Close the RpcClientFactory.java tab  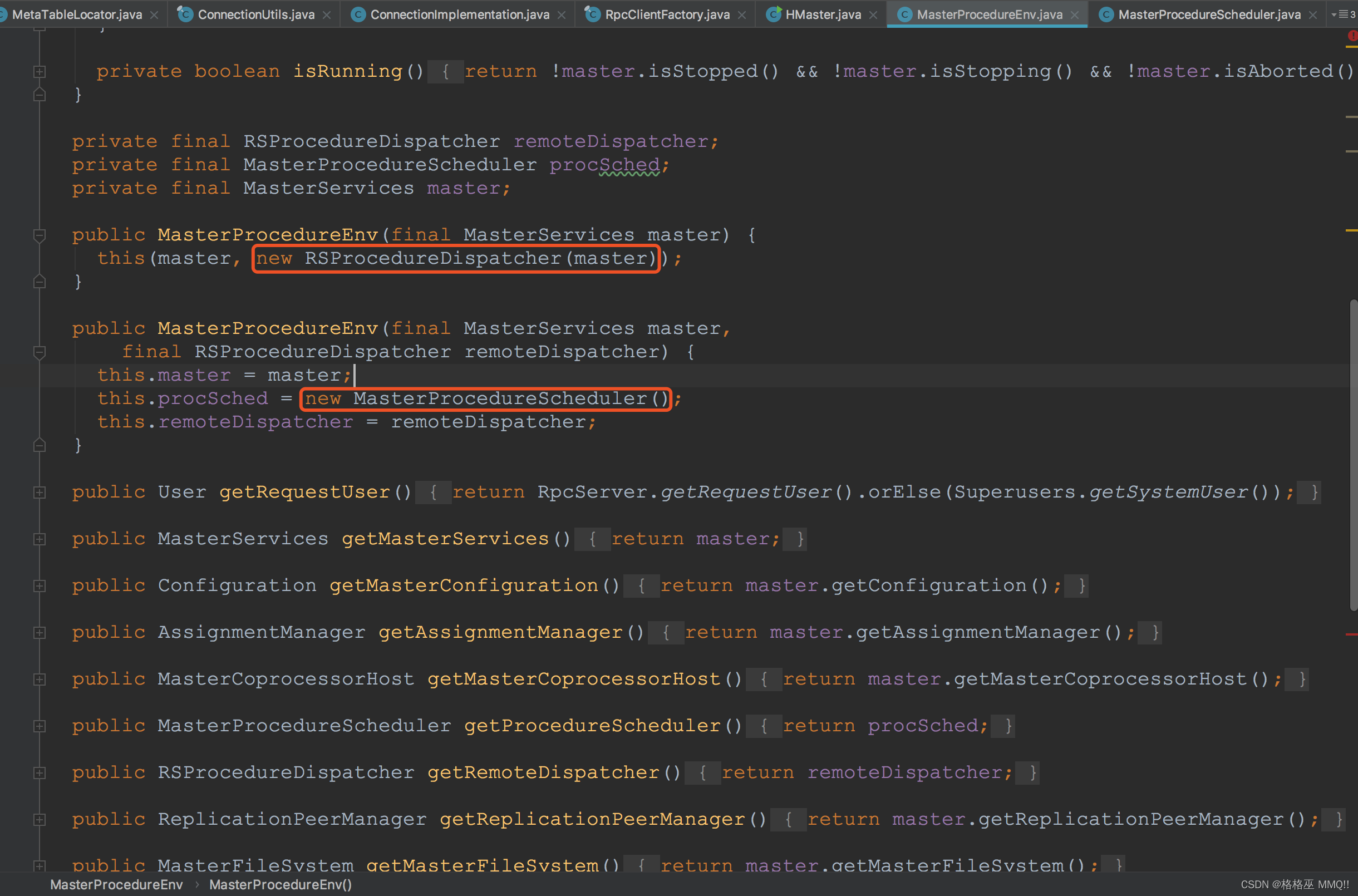742,16
